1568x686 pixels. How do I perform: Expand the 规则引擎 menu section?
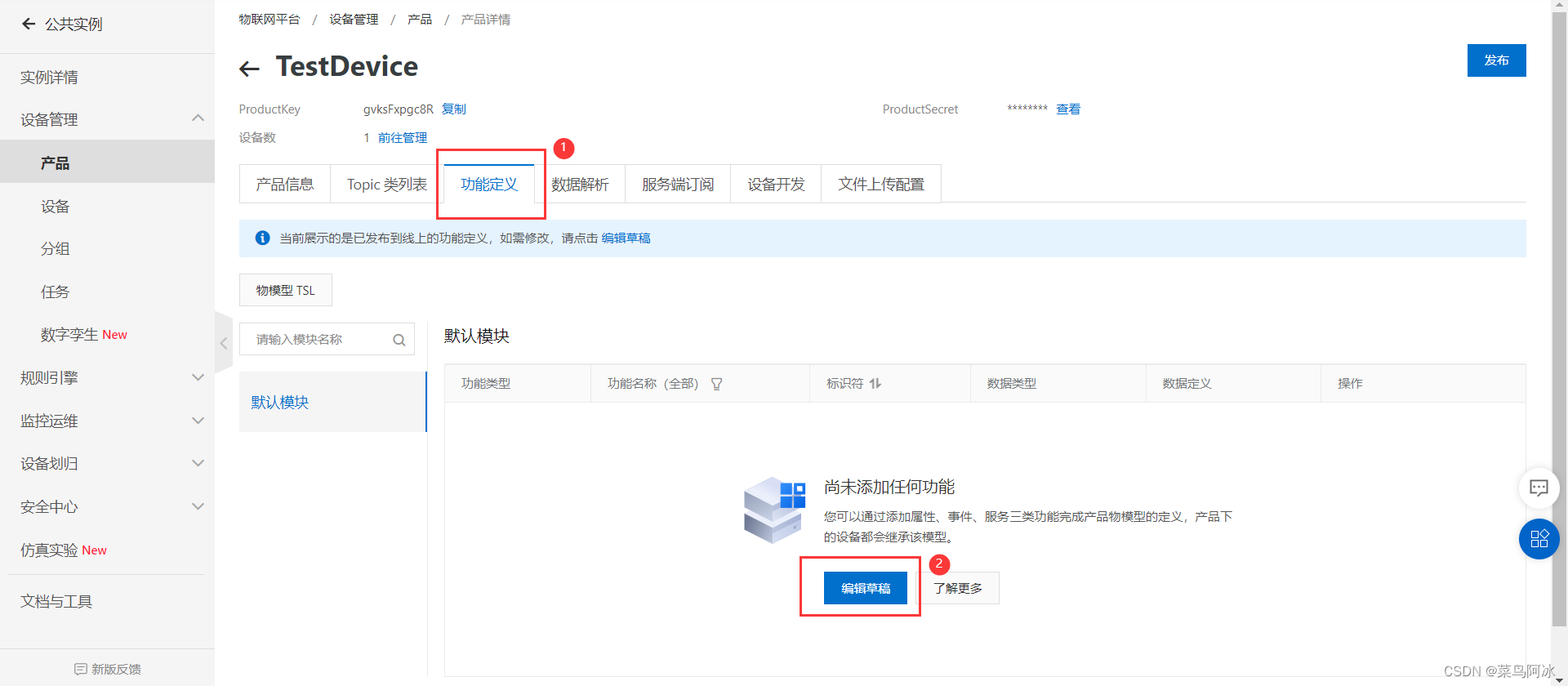pos(198,377)
